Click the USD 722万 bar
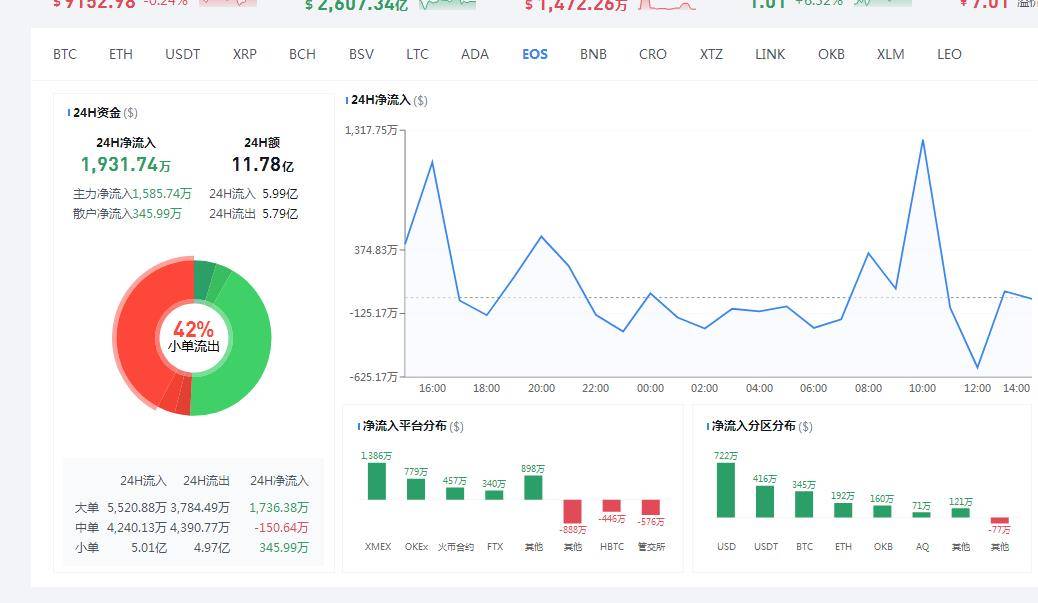The image size is (1038, 603). (726, 490)
